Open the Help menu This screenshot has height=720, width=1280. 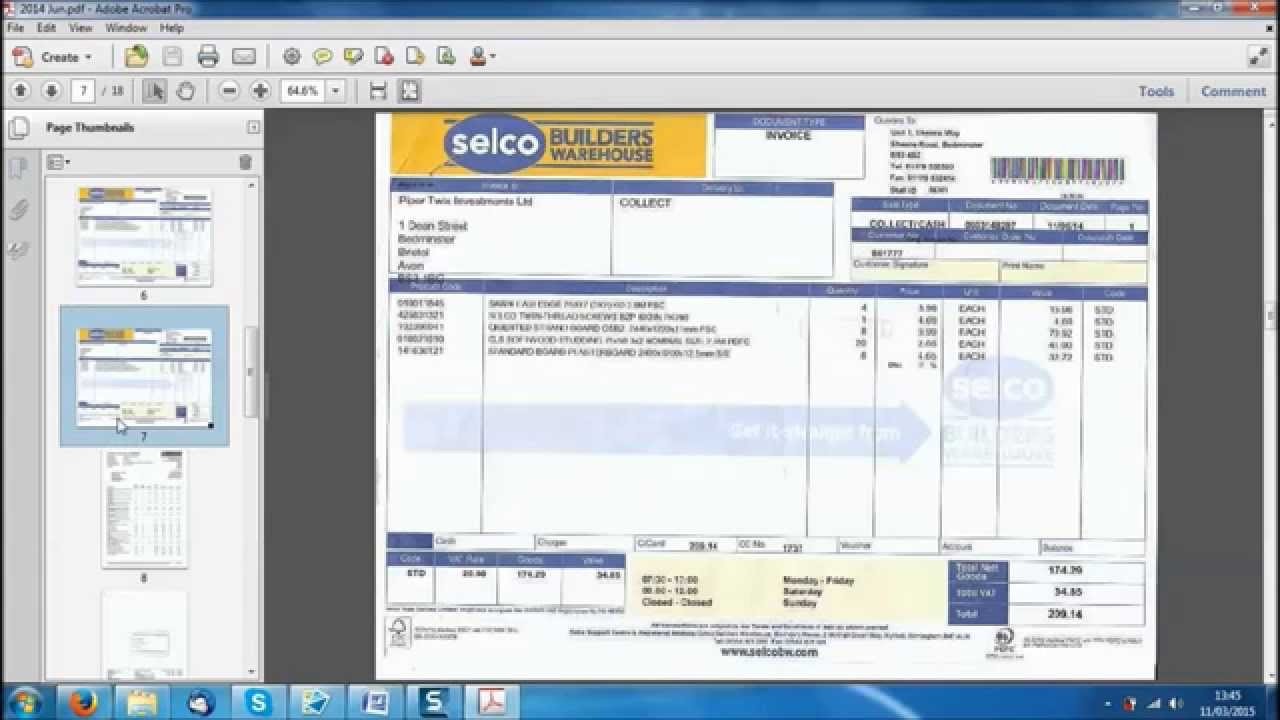point(172,28)
